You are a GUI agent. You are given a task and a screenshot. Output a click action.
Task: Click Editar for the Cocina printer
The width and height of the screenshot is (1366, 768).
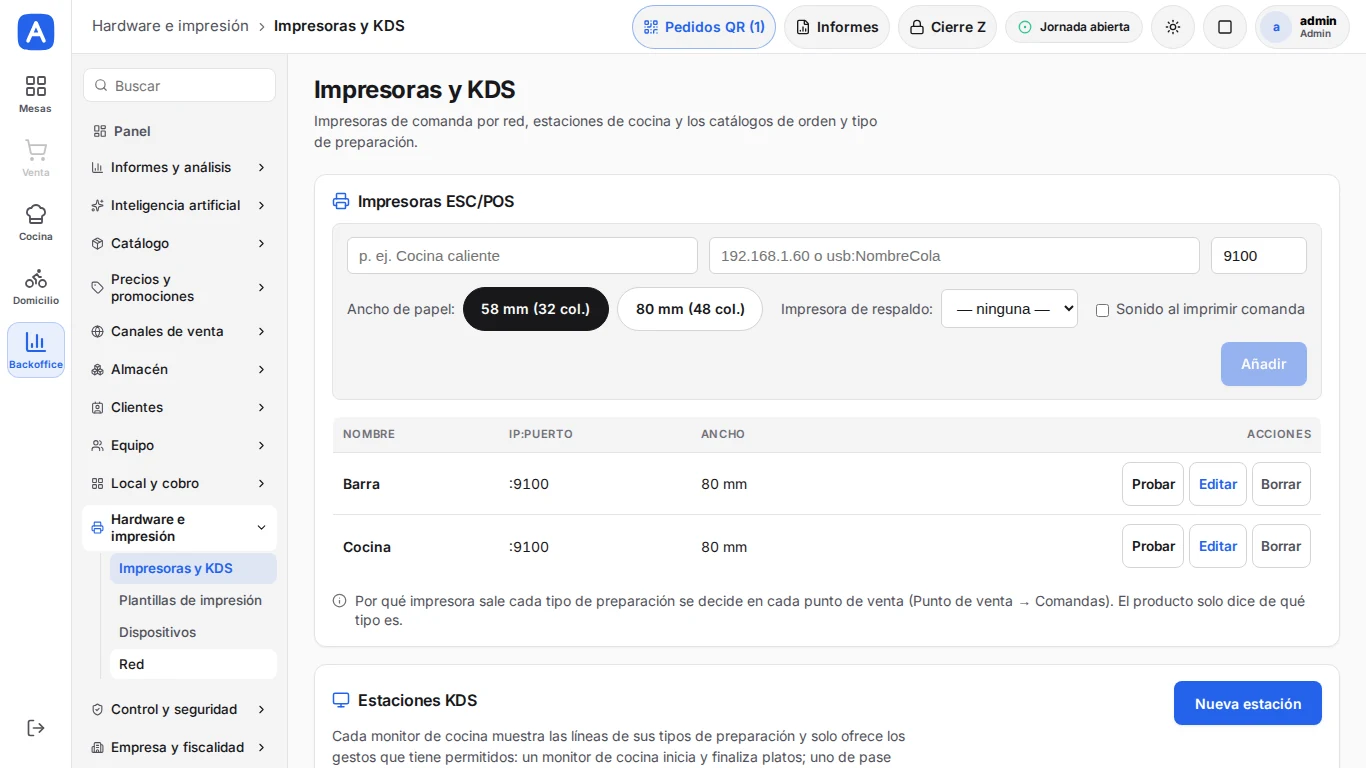pyautogui.click(x=1218, y=546)
